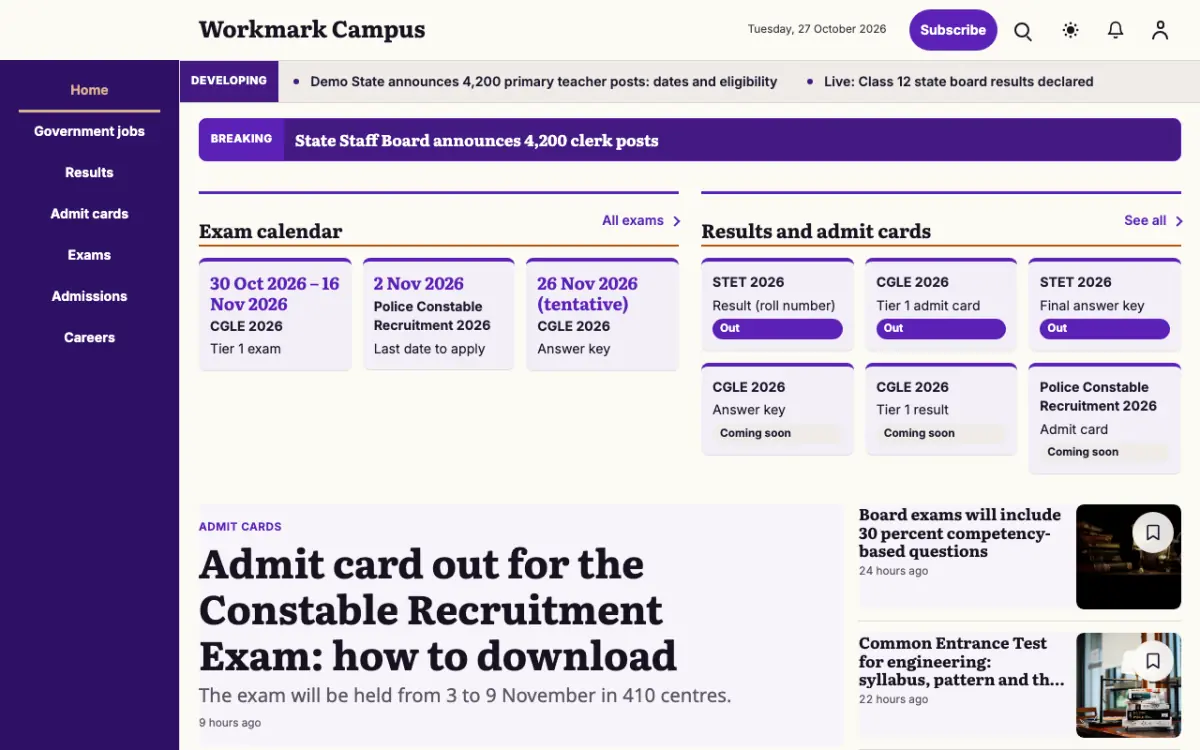Open the 30 Oct CGLE Tier 1 exam card

click(x=275, y=315)
